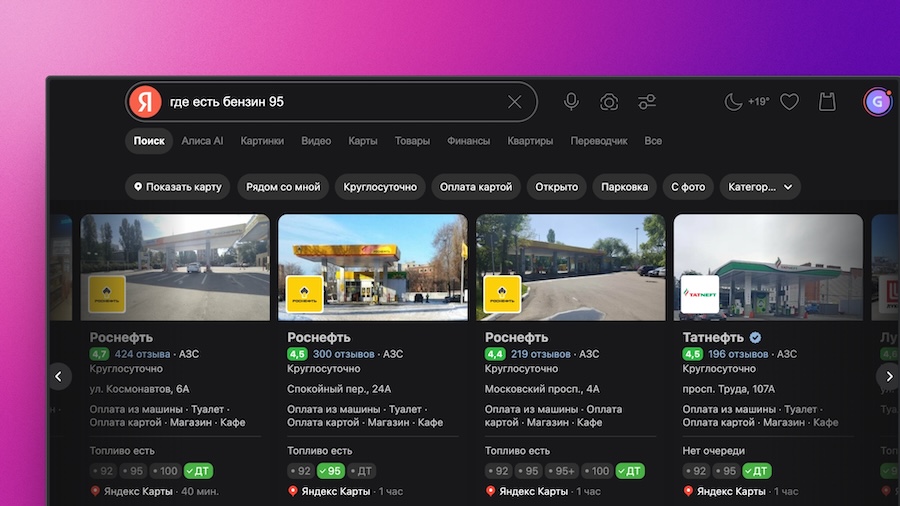This screenshot has width=900, height=506.
Task: Toggle the Рядом со мной filter
Action: [x=283, y=187]
